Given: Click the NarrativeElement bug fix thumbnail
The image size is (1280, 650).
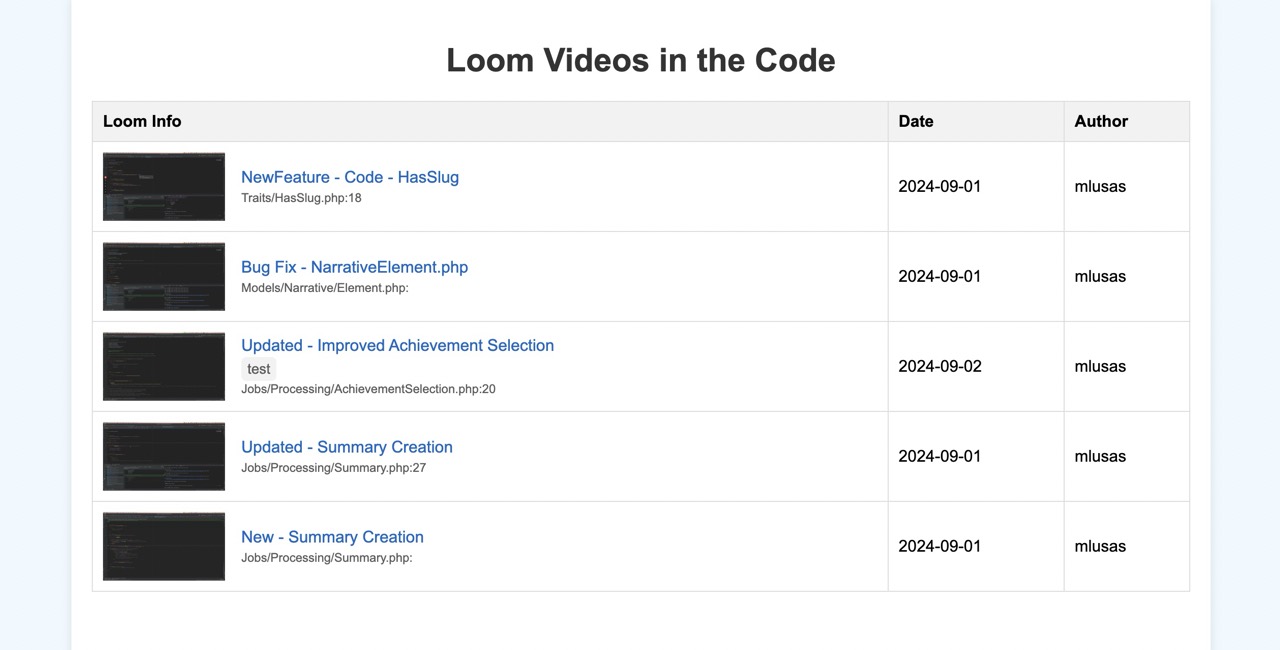Looking at the screenshot, I should click(164, 277).
